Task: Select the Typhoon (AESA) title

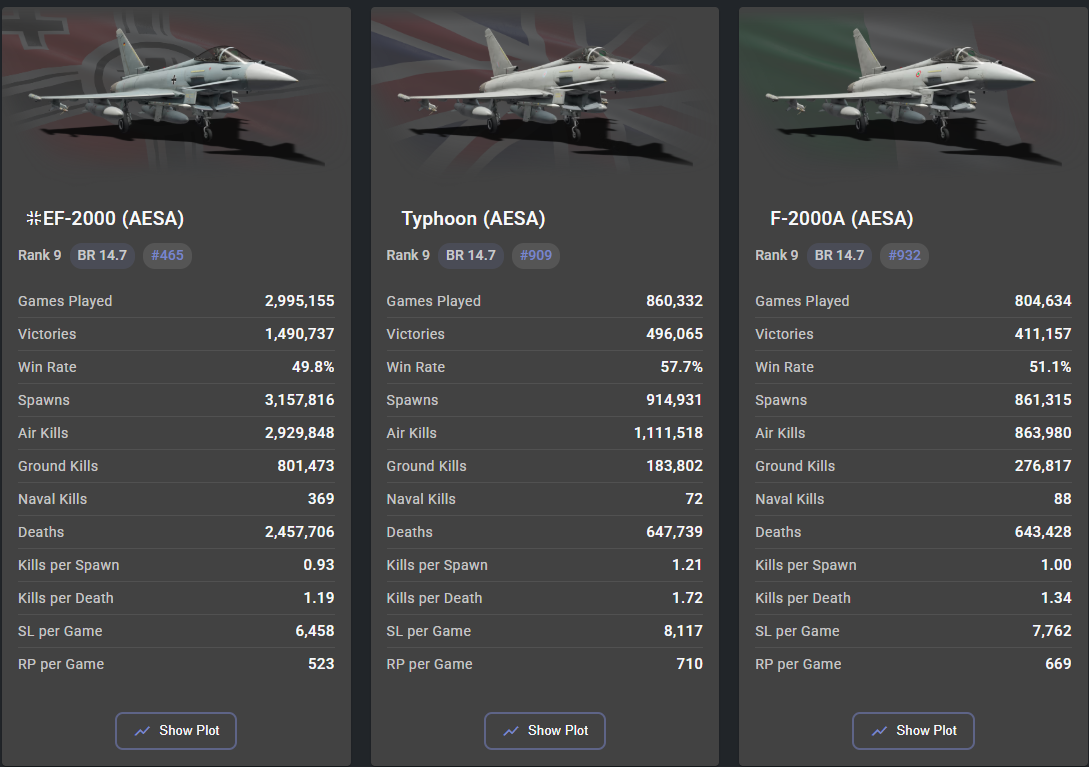Action: click(x=474, y=219)
